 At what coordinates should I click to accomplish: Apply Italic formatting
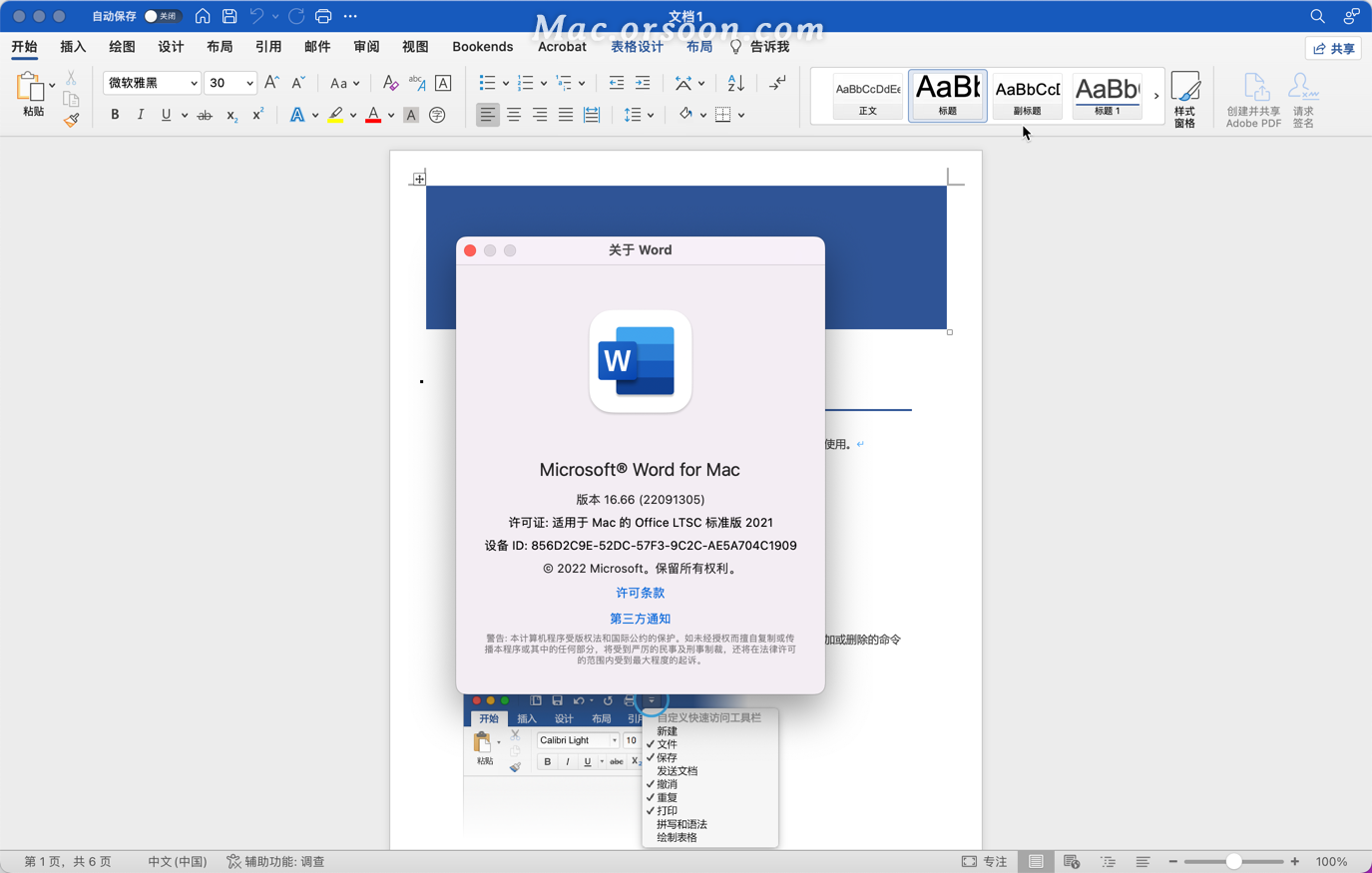point(141,115)
